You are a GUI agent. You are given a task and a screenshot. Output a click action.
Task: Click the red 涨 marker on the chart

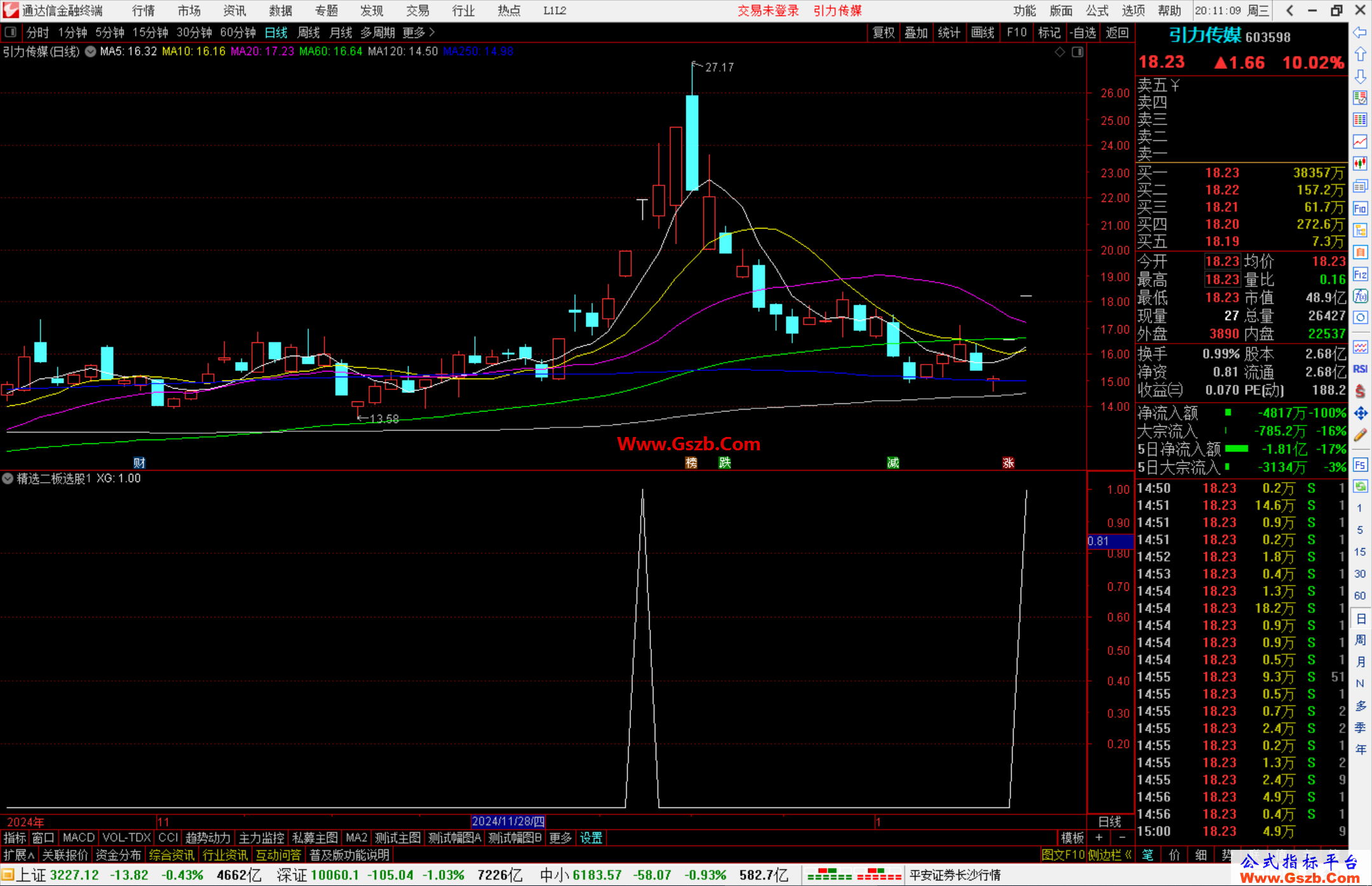click(1008, 462)
